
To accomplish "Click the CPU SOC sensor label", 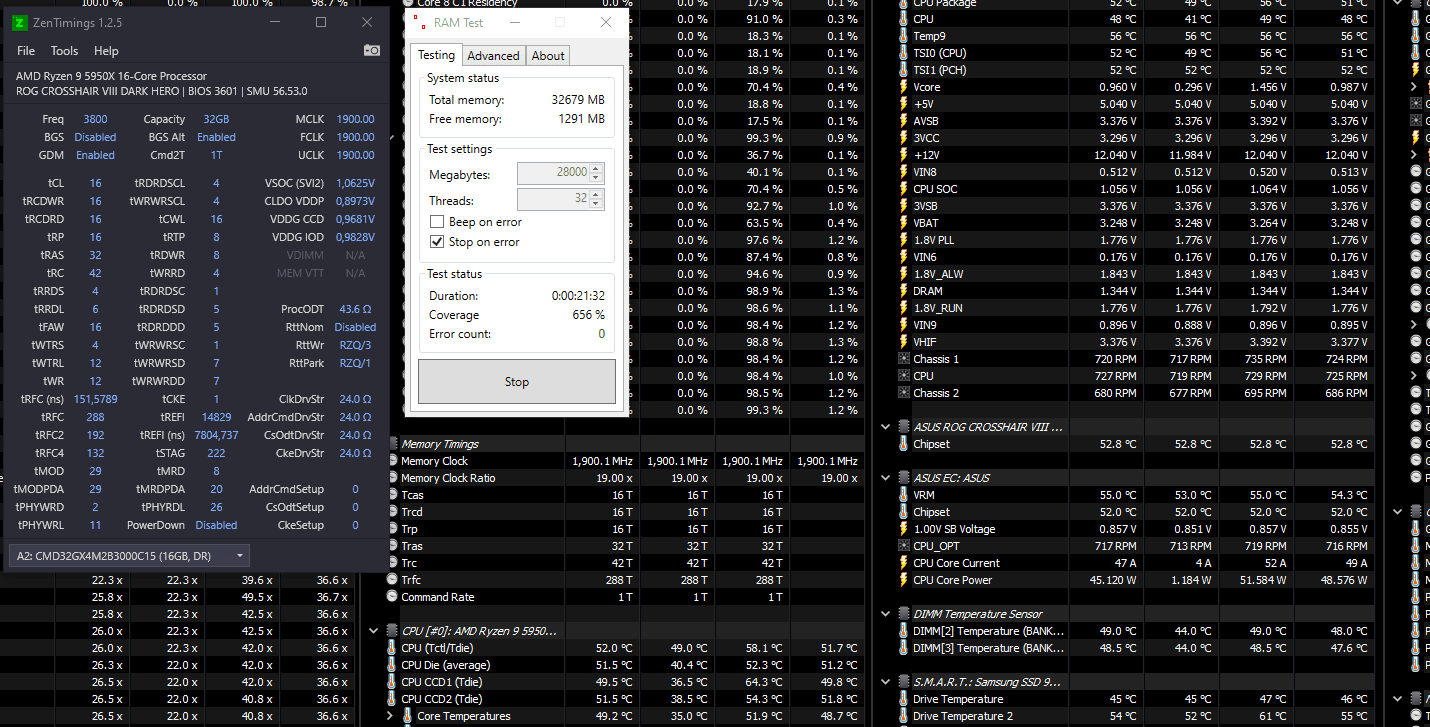I will [x=935, y=189].
